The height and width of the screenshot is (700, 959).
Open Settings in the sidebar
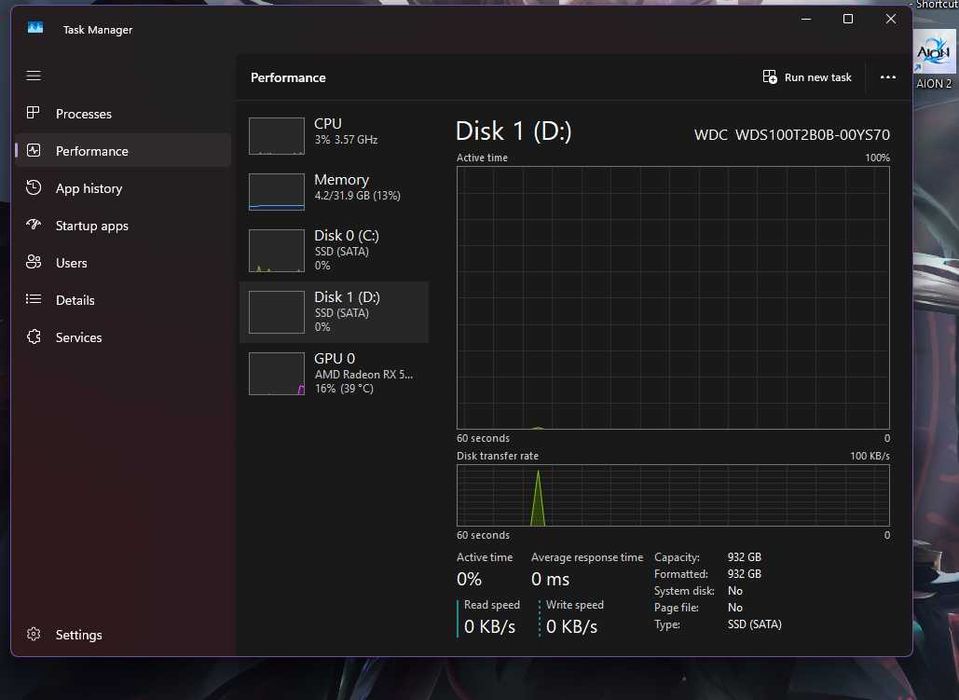tap(123, 635)
